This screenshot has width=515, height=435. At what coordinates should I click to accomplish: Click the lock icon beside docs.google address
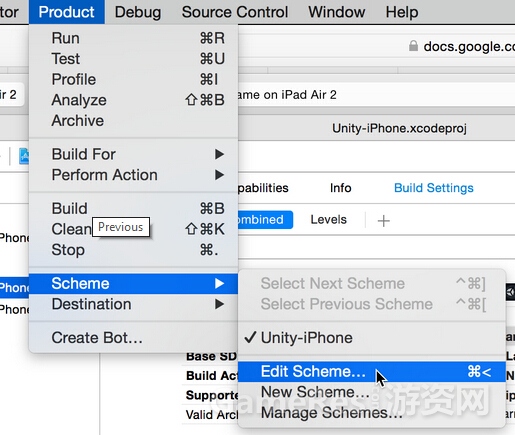[413, 46]
